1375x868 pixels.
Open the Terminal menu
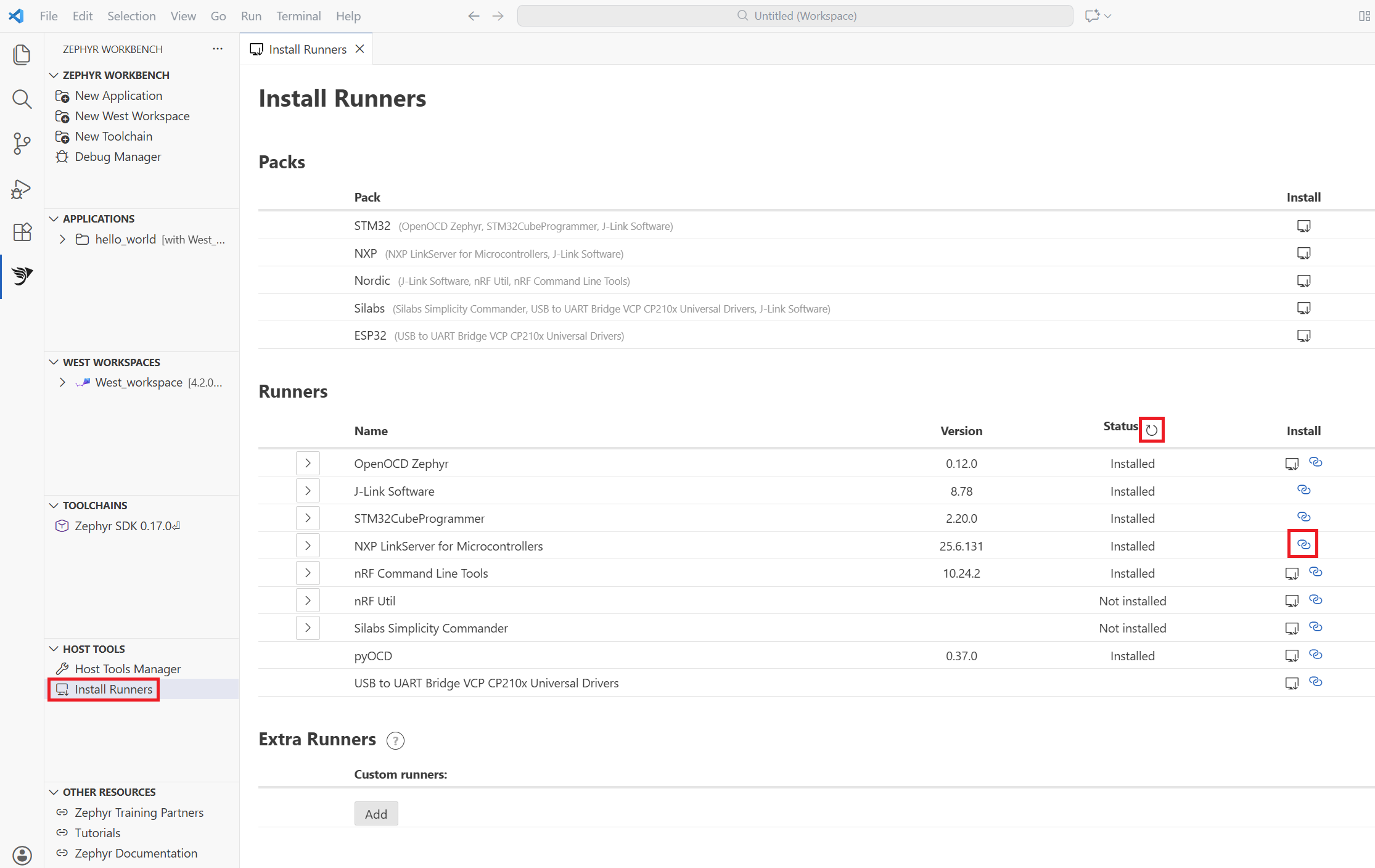pyautogui.click(x=298, y=16)
